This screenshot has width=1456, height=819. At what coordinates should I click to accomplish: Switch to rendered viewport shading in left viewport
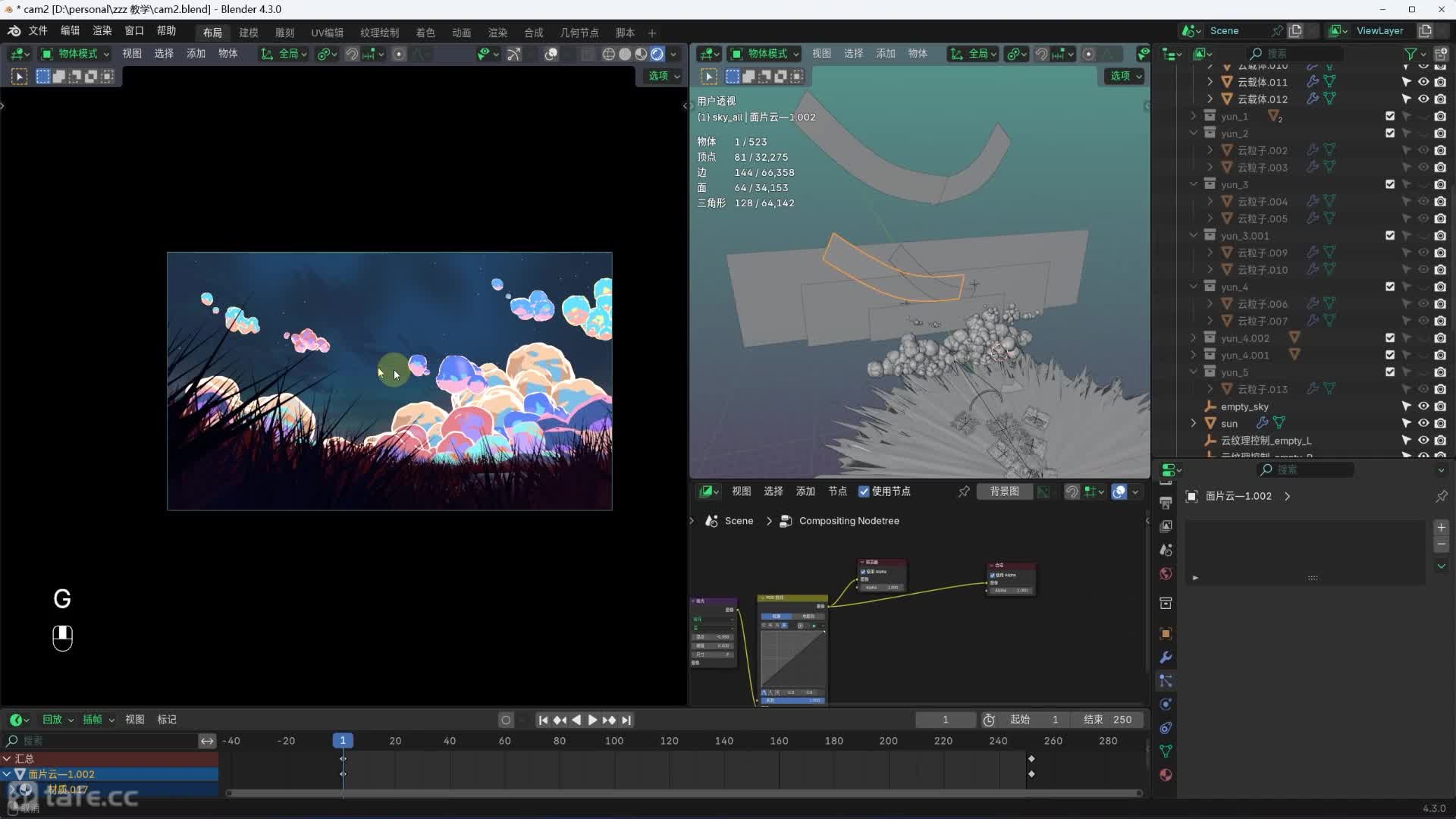pos(657,54)
